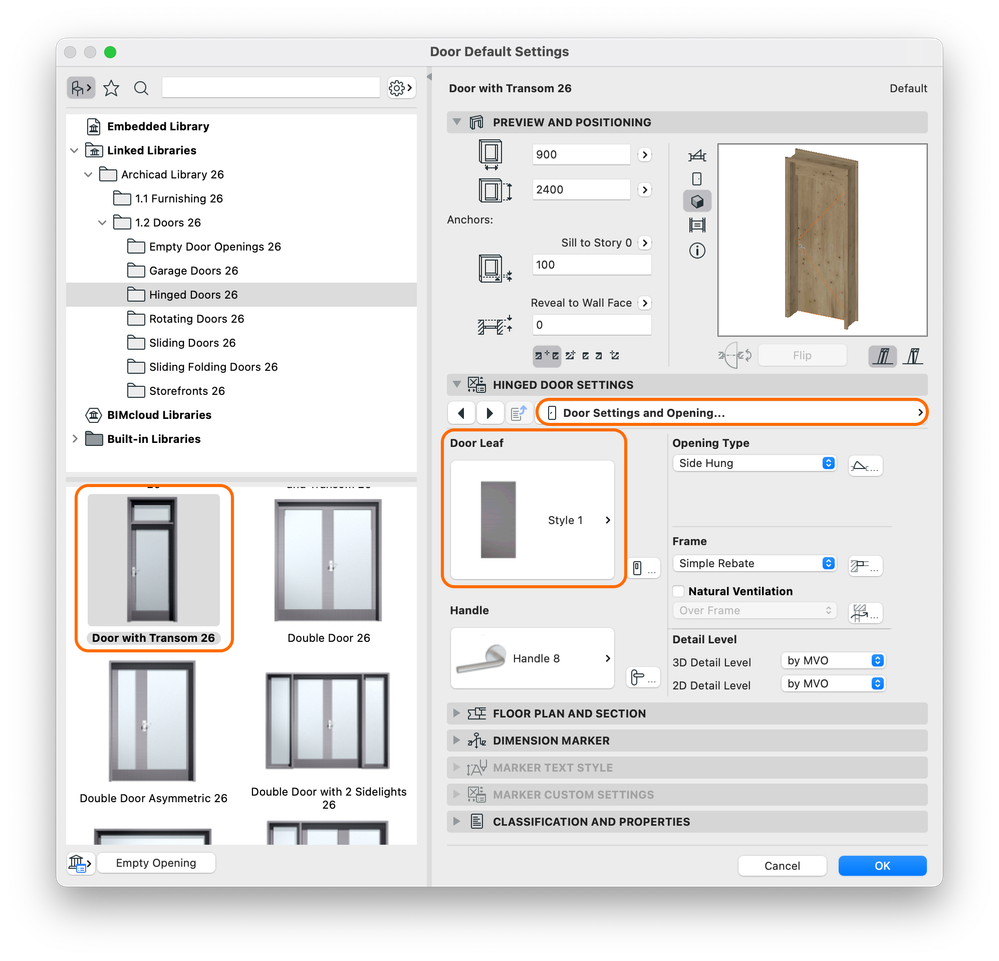The height and width of the screenshot is (961, 999).
Task: Choose the Door with Transom 26 thumbnail
Action: [154, 559]
